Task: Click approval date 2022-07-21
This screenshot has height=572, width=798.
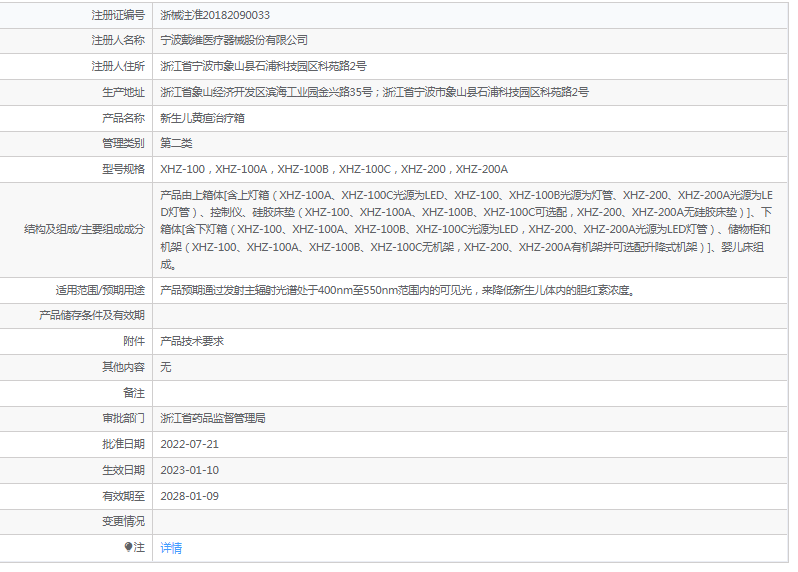Action: point(189,444)
